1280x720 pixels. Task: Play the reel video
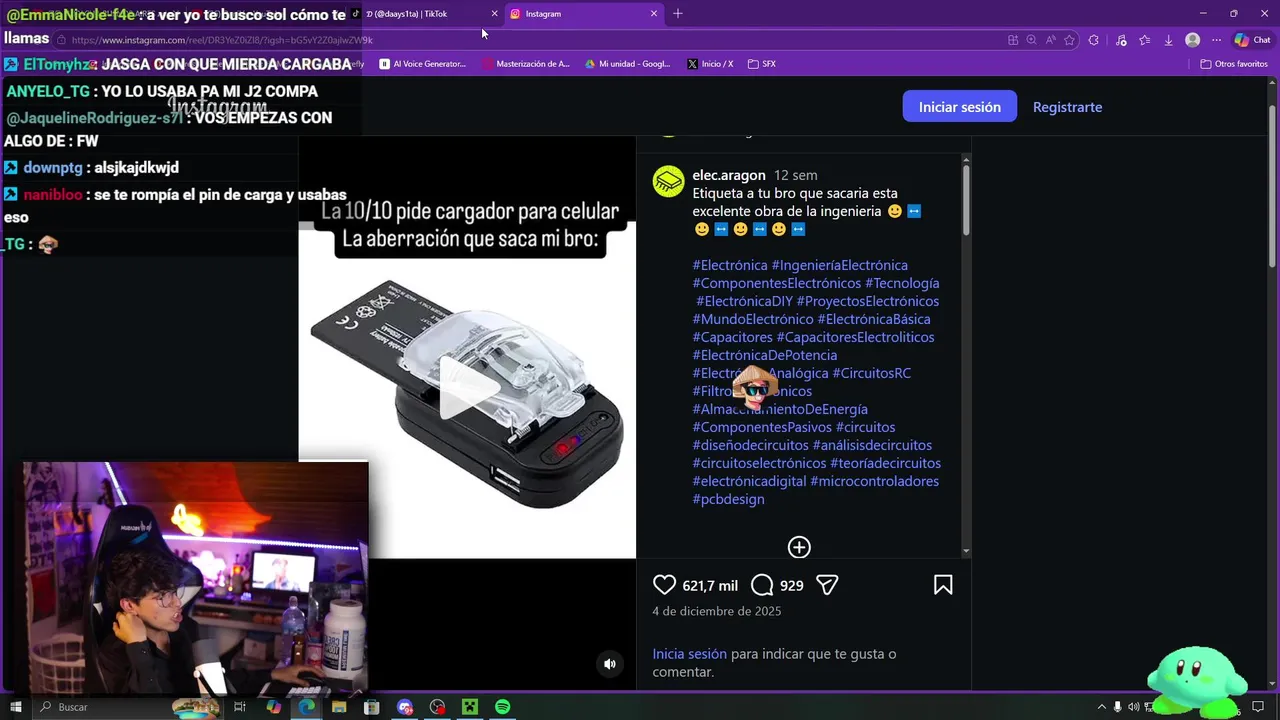467,390
